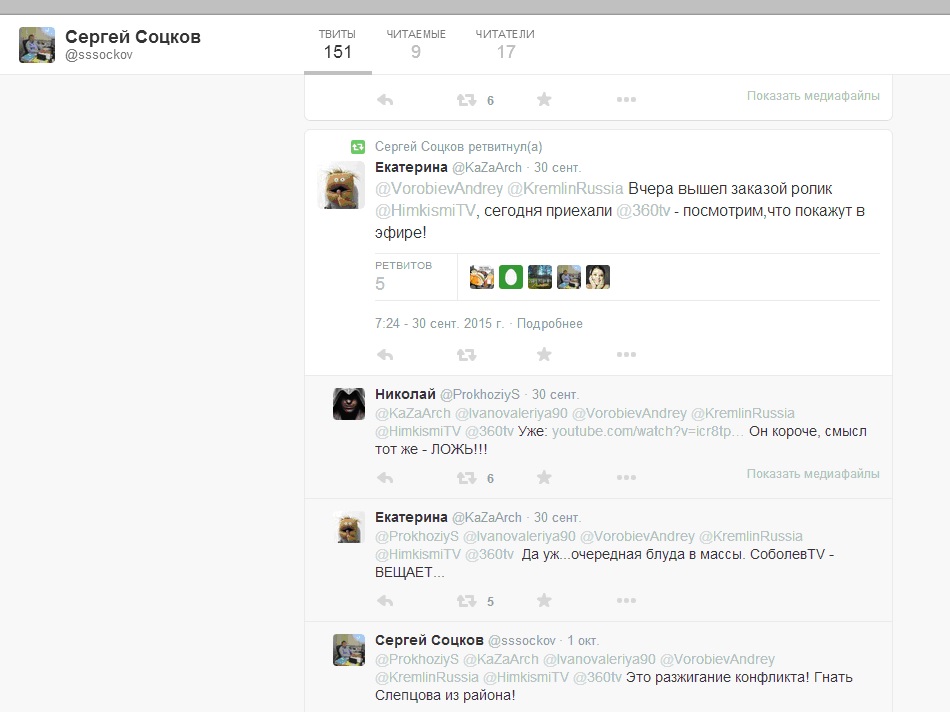Open @Ivanovaleriya90 mention in Николай's tweet
Image resolution: width=950 pixels, height=712 pixels.
click(511, 413)
